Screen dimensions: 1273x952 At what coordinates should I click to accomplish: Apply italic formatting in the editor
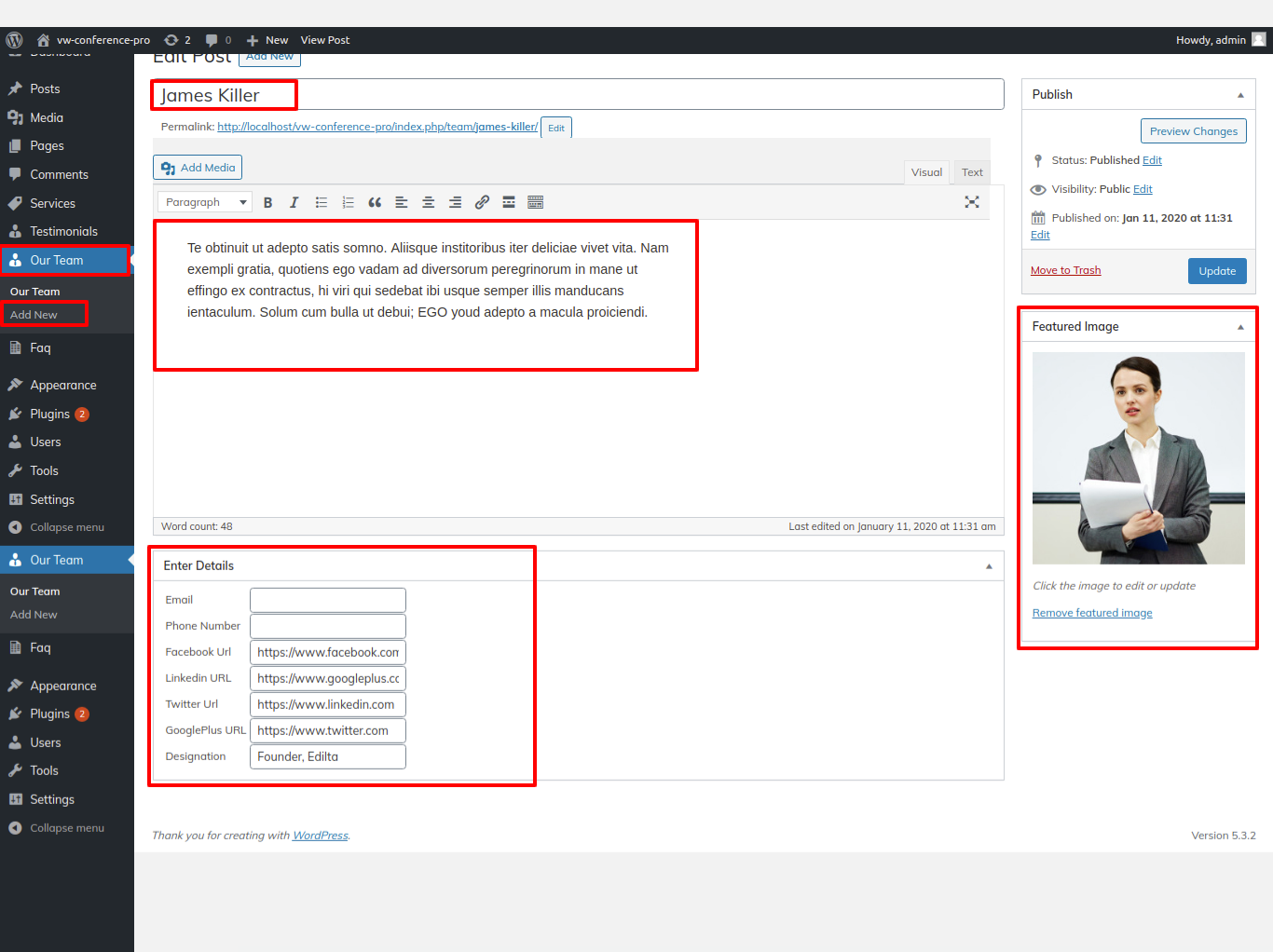(294, 202)
